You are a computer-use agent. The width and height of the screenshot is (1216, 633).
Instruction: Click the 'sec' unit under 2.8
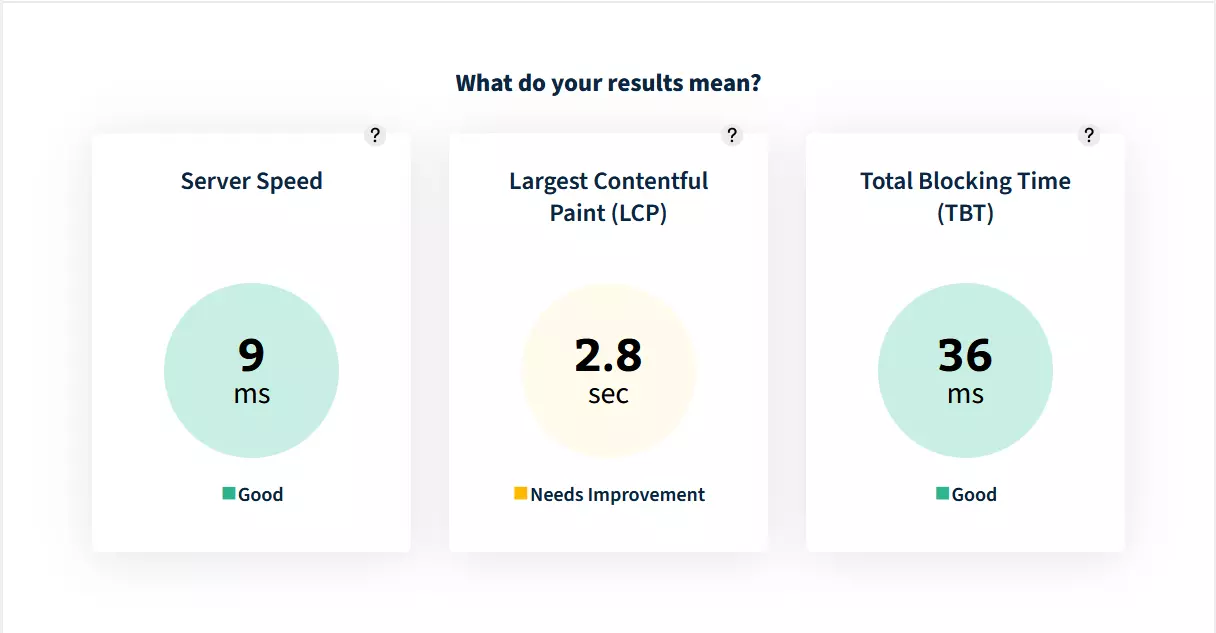[608, 393]
